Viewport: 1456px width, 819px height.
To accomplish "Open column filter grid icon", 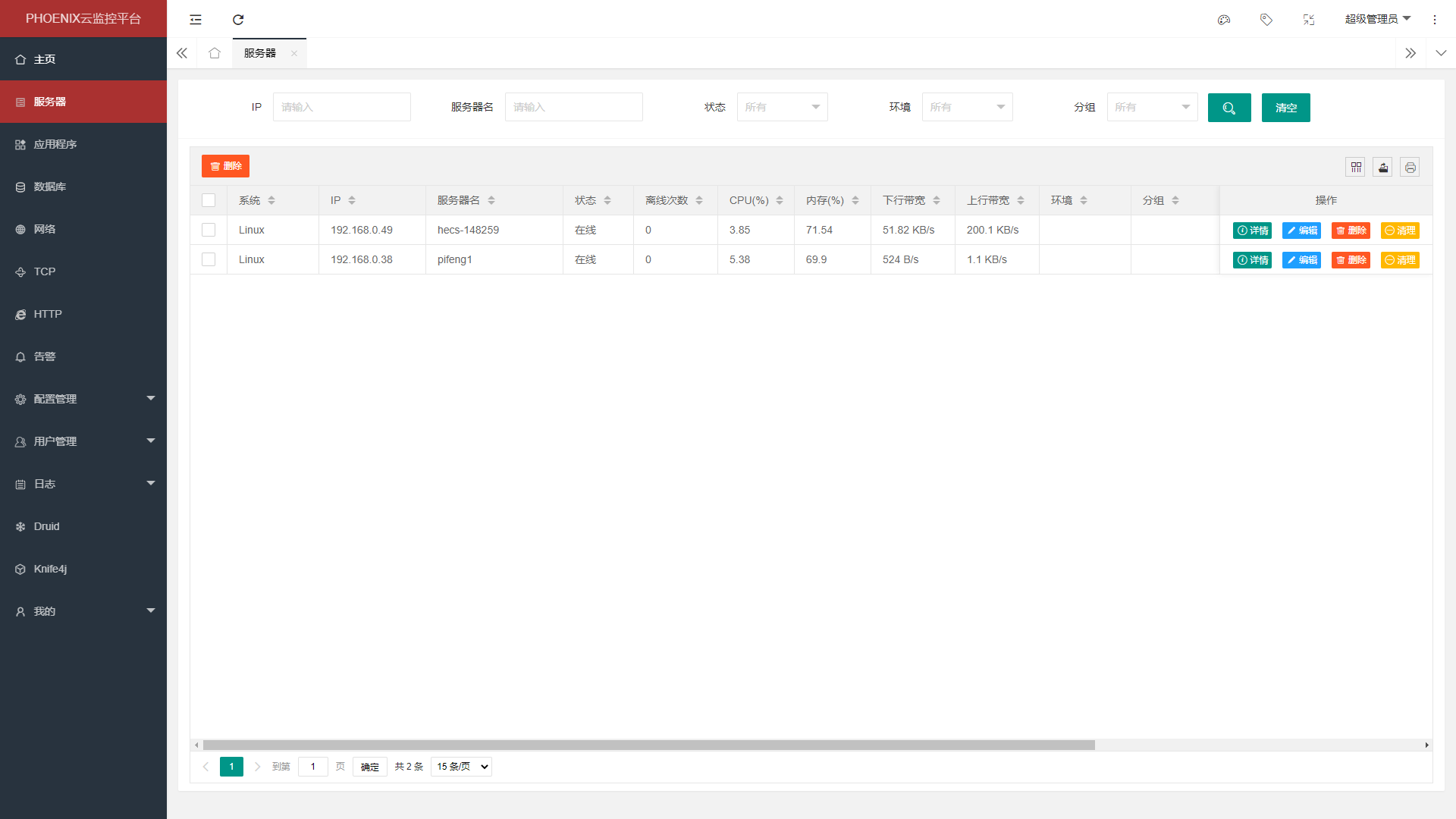I will tap(1356, 167).
